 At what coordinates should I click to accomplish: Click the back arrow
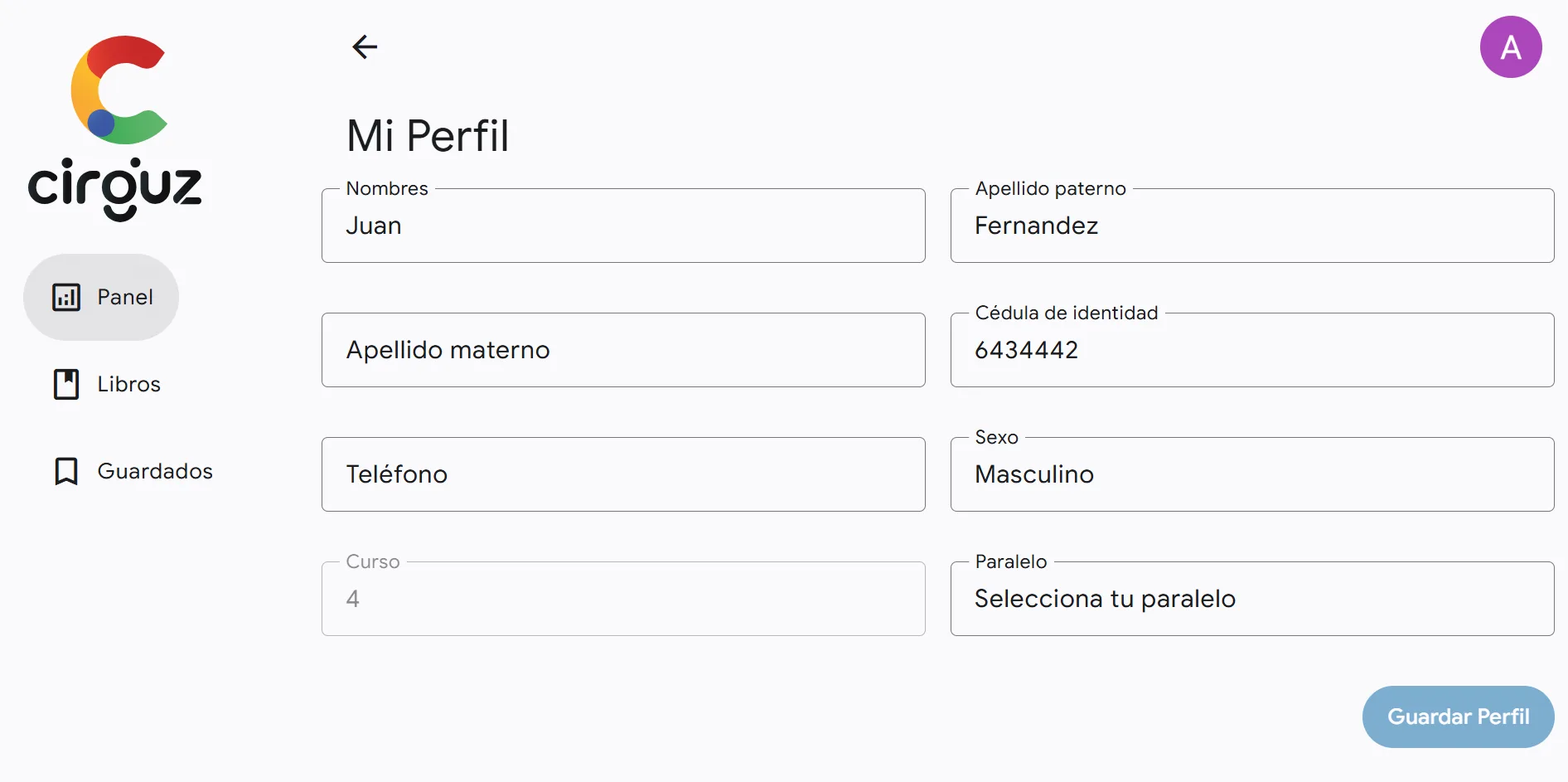pos(365,47)
